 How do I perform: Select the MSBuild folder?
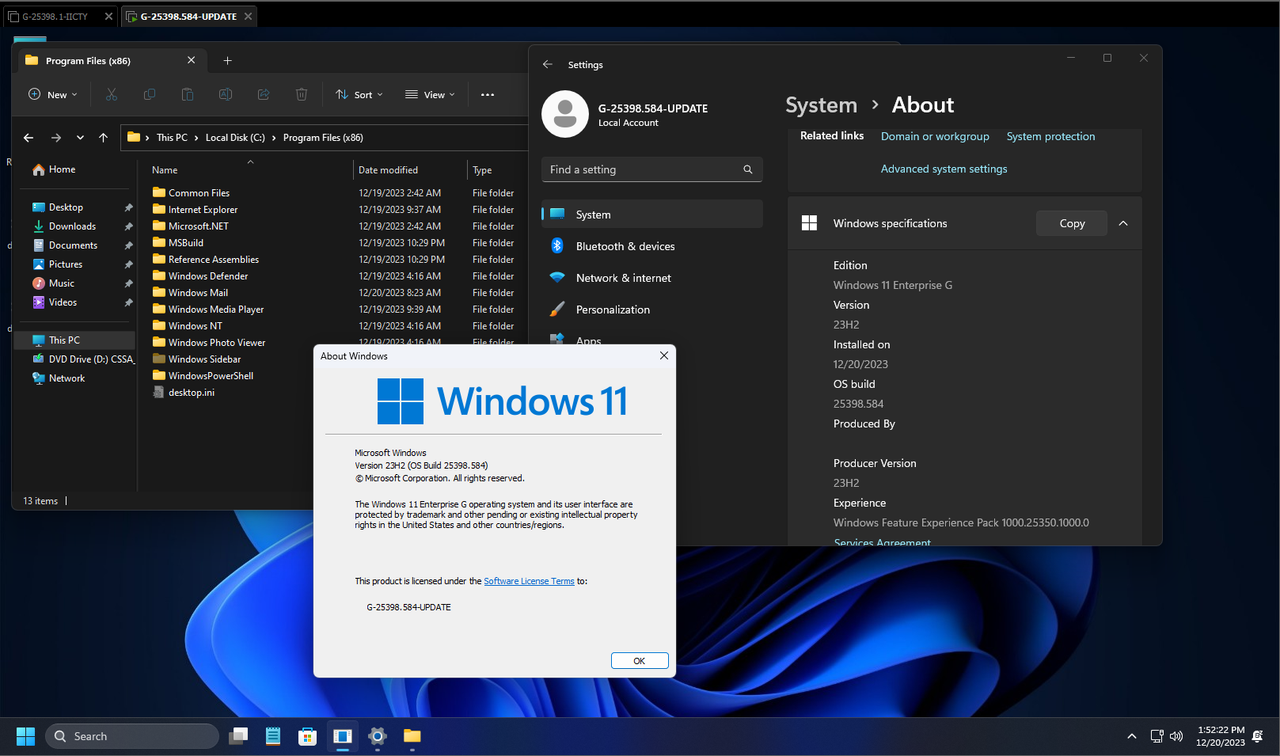pos(186,243)
